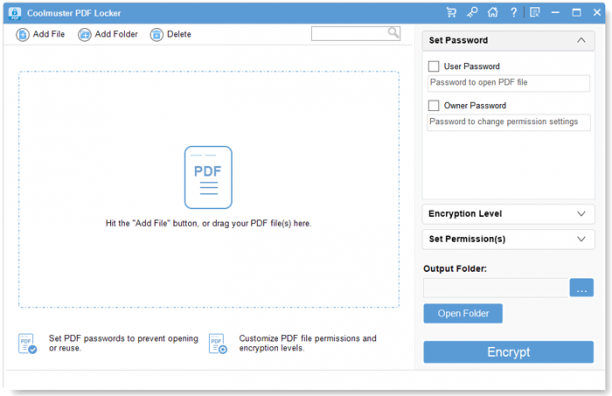
Task: Maximize the PDF Locker window
Action: (x=576, y=12)
